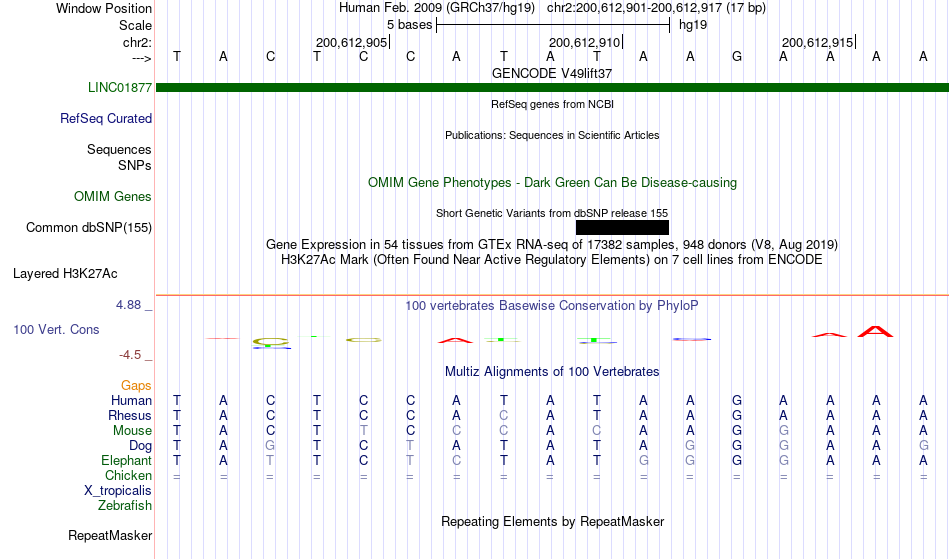Click OMIM Gene Phenotypes track title
Image resolution: width=950 pixels, height=559 pixels.
point(552,183)
